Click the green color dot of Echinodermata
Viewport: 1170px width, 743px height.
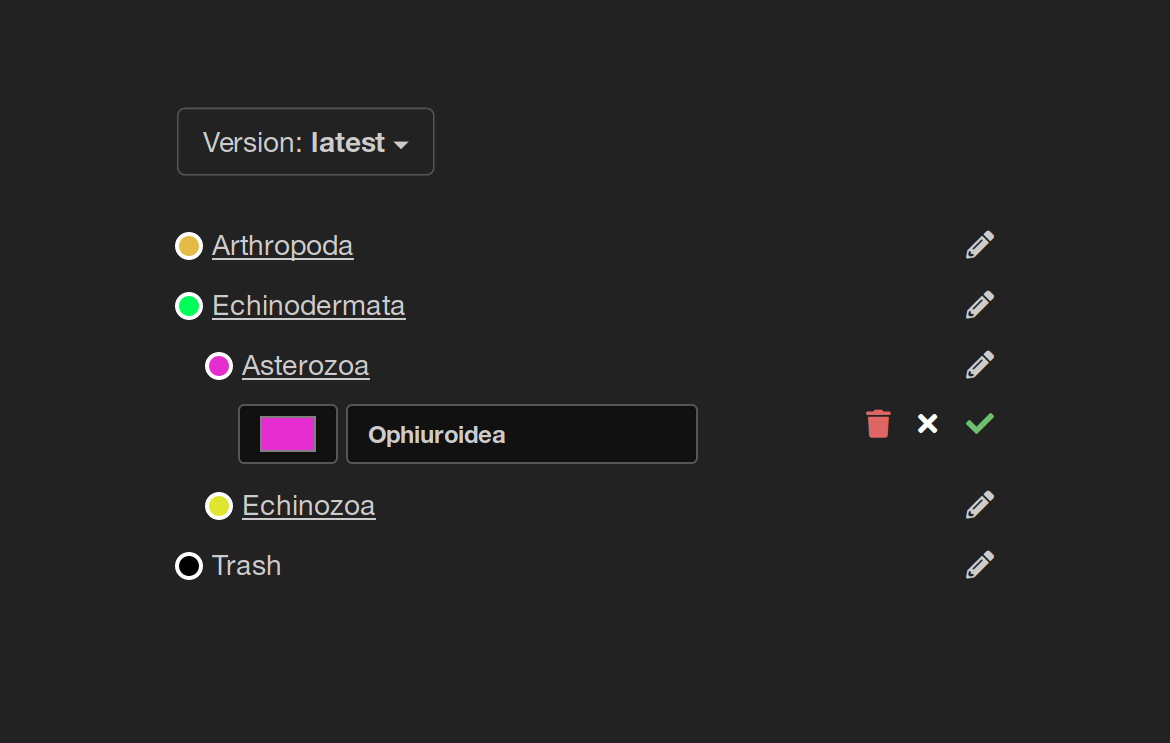click(189, 306)
